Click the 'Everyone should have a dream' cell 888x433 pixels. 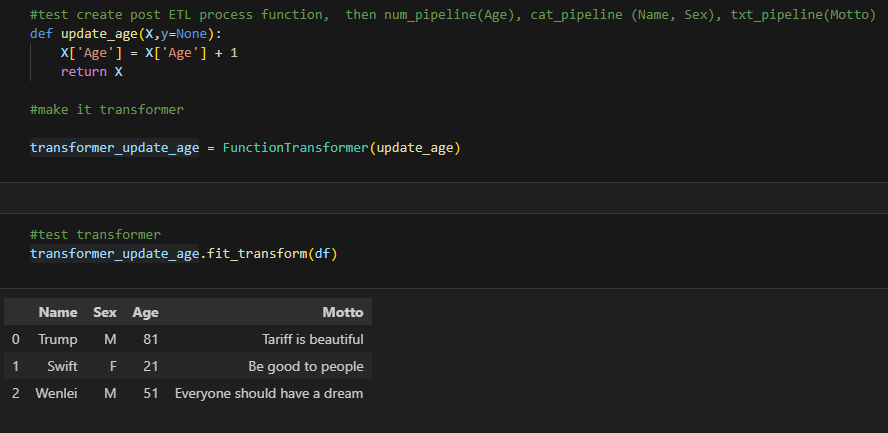[x=269, y=393]
